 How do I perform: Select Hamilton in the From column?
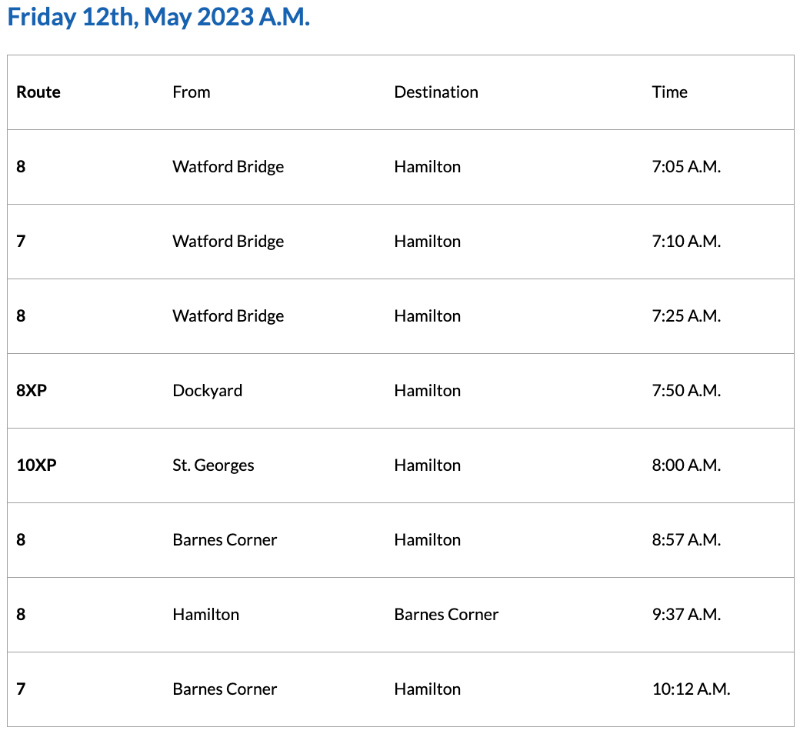pyautogui.click(x=206, y=614)
